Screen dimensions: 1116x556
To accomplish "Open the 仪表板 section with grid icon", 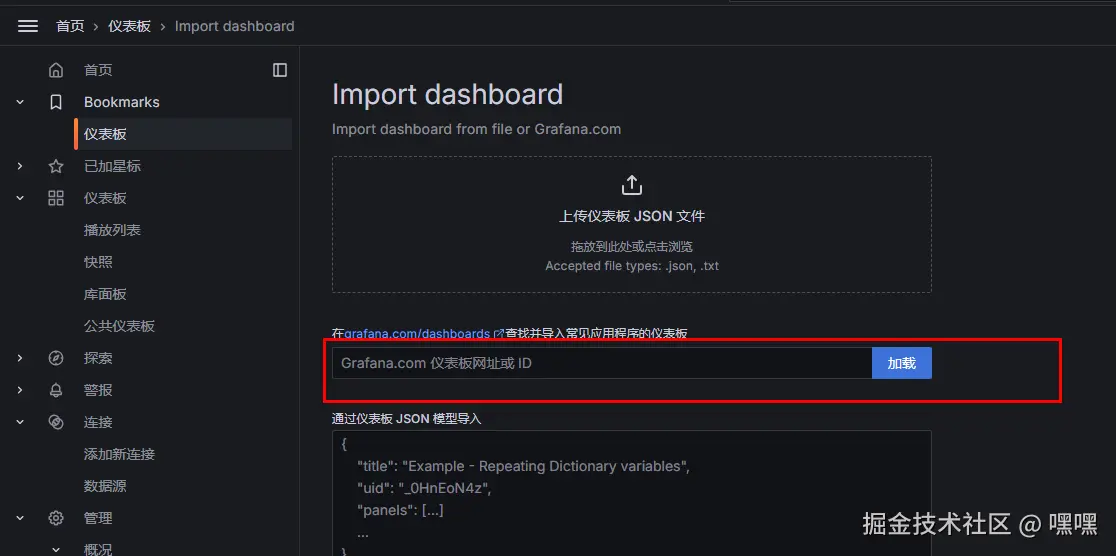I will click(105, 198).
